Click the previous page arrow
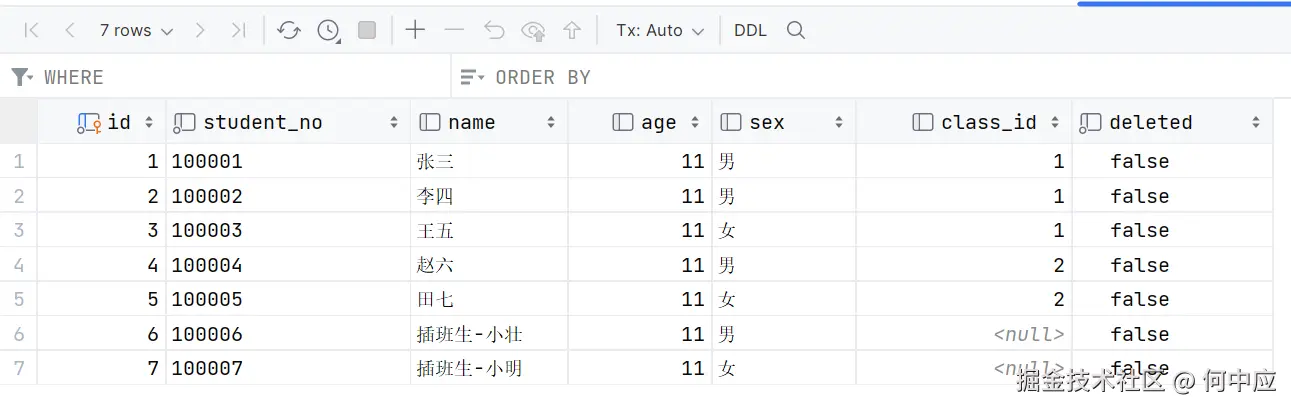1291x409 pixels. [x=69, y=31]
